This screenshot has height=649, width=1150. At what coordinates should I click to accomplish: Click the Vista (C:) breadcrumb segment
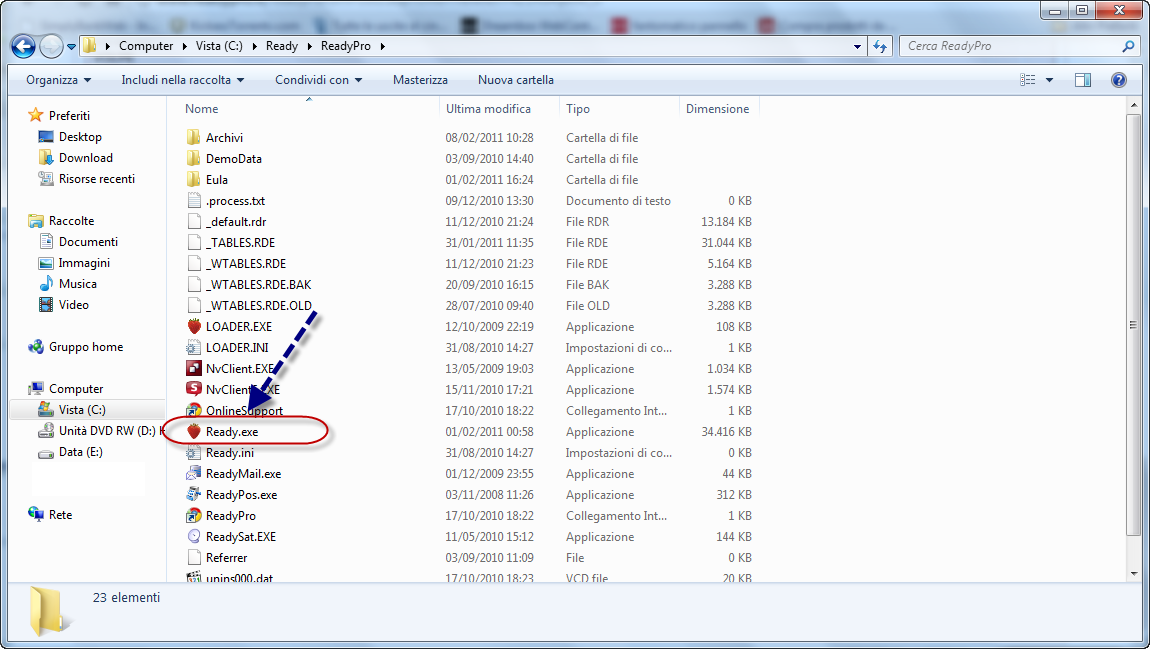click(219, 45)
